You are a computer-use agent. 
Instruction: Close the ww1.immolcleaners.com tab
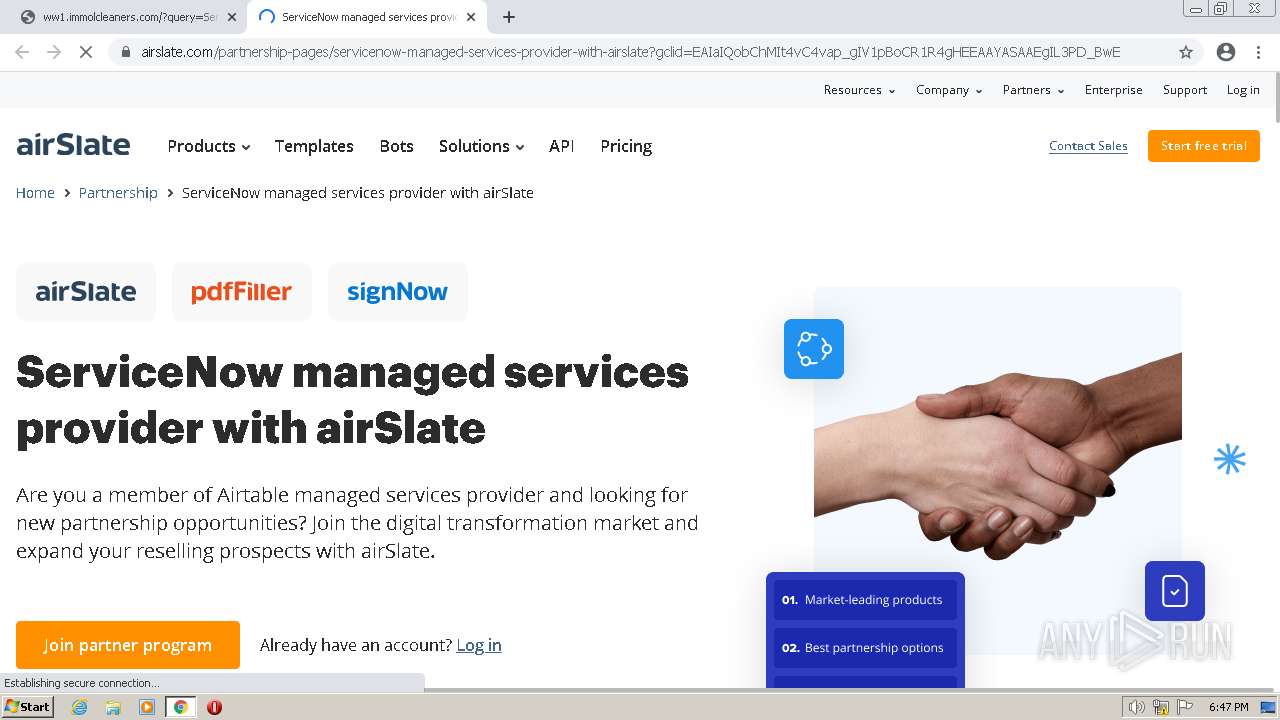[231, 17]
